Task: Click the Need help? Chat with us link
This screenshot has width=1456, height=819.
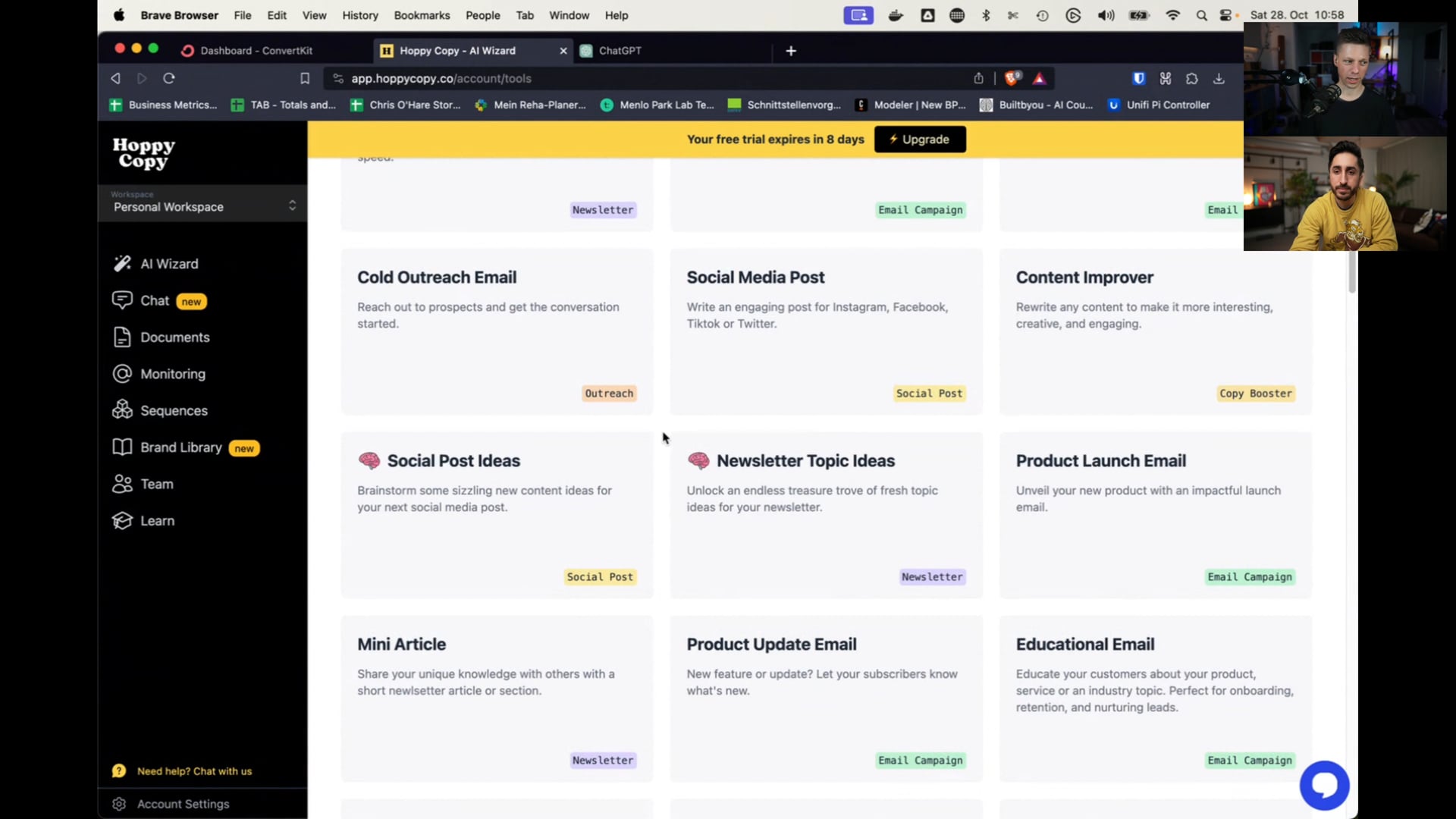Action: (x=194, y=771)
